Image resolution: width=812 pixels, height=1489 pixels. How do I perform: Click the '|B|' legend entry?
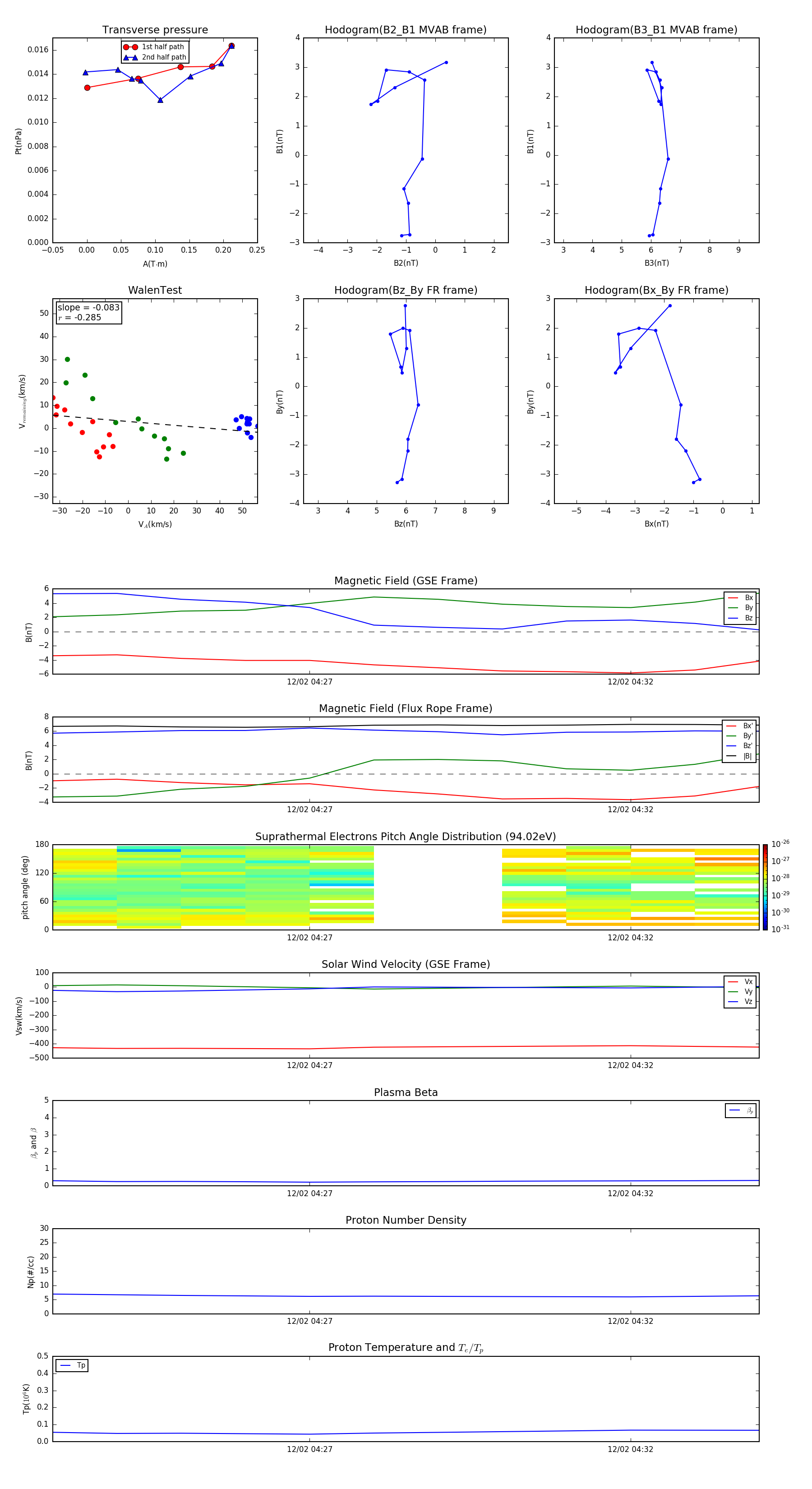click(740, 756)
